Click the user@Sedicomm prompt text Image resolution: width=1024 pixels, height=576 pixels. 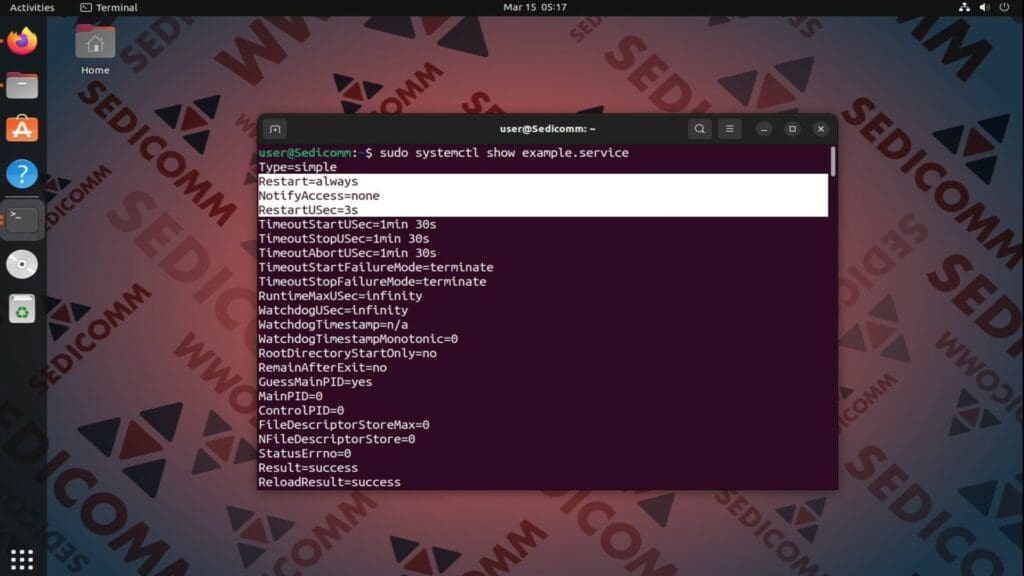pos(305,153)
